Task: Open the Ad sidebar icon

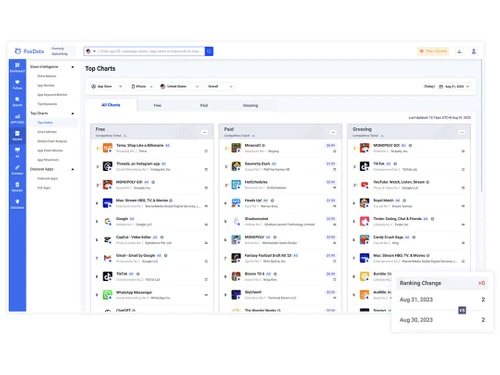Action: pos(17,152)
